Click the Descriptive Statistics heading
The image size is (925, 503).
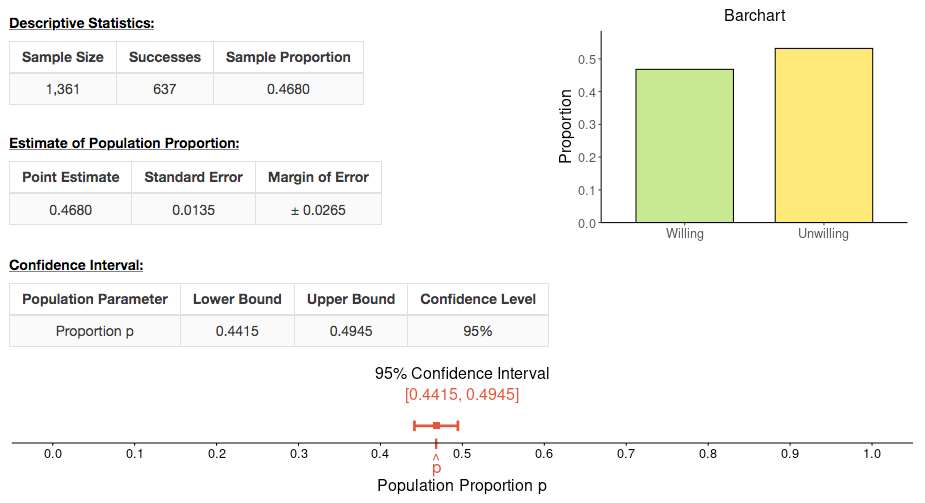pos(82,23)
